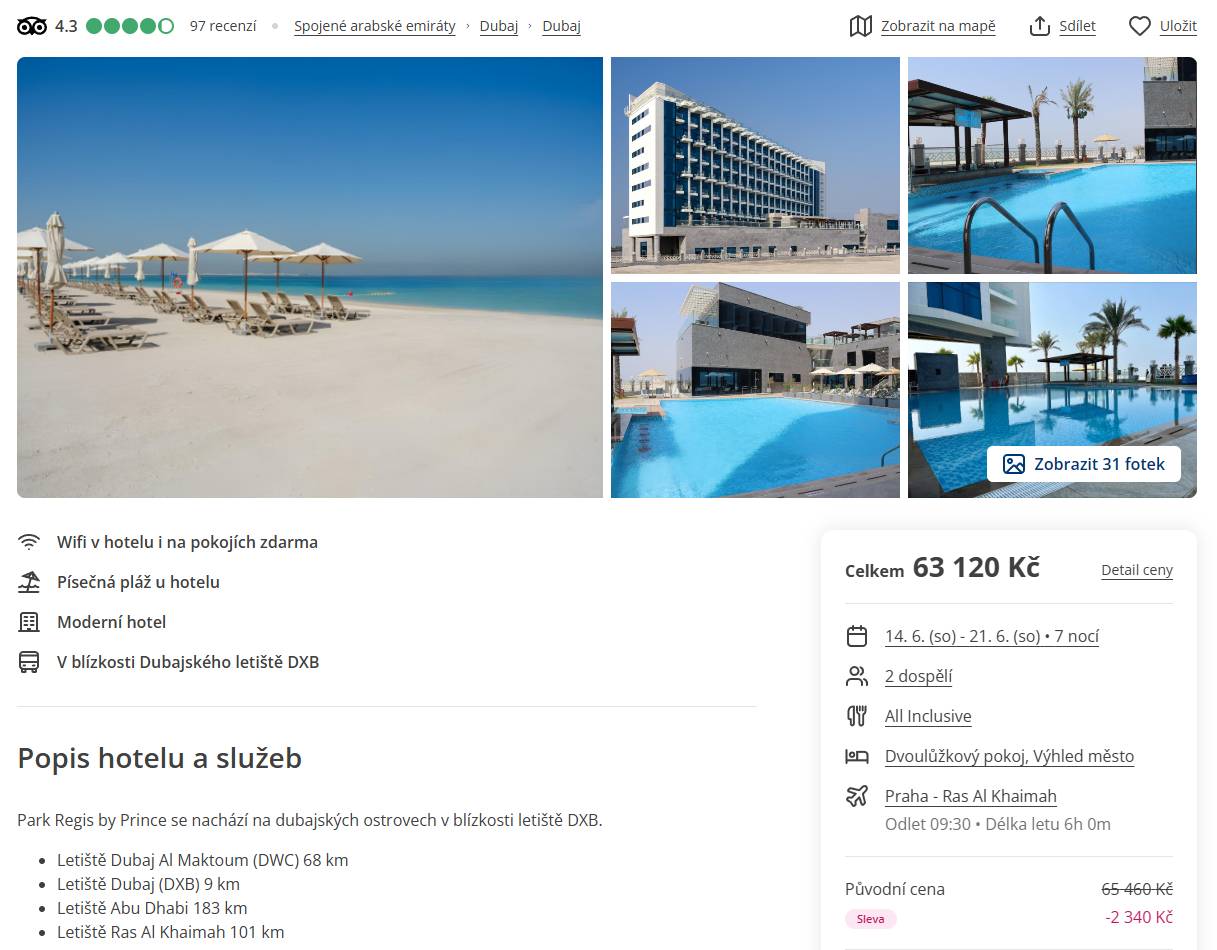Open the large beach photo

pos(310,277)
